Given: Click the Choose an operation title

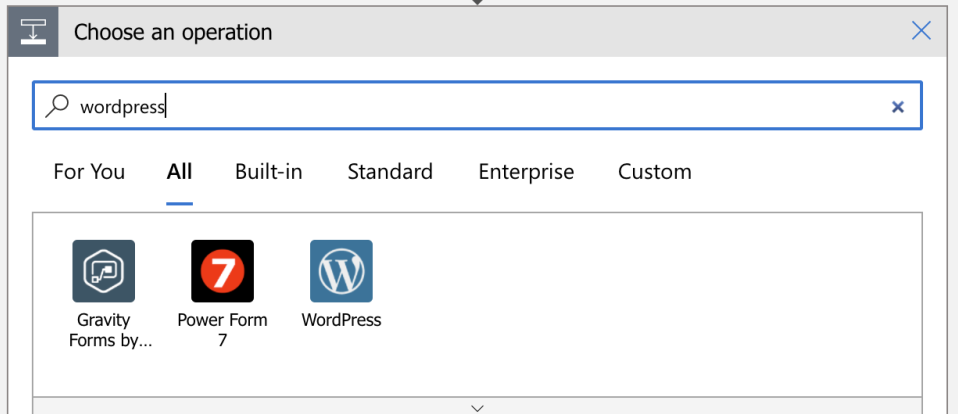Looking at the screenshot, I should click(x=173, y=32).
